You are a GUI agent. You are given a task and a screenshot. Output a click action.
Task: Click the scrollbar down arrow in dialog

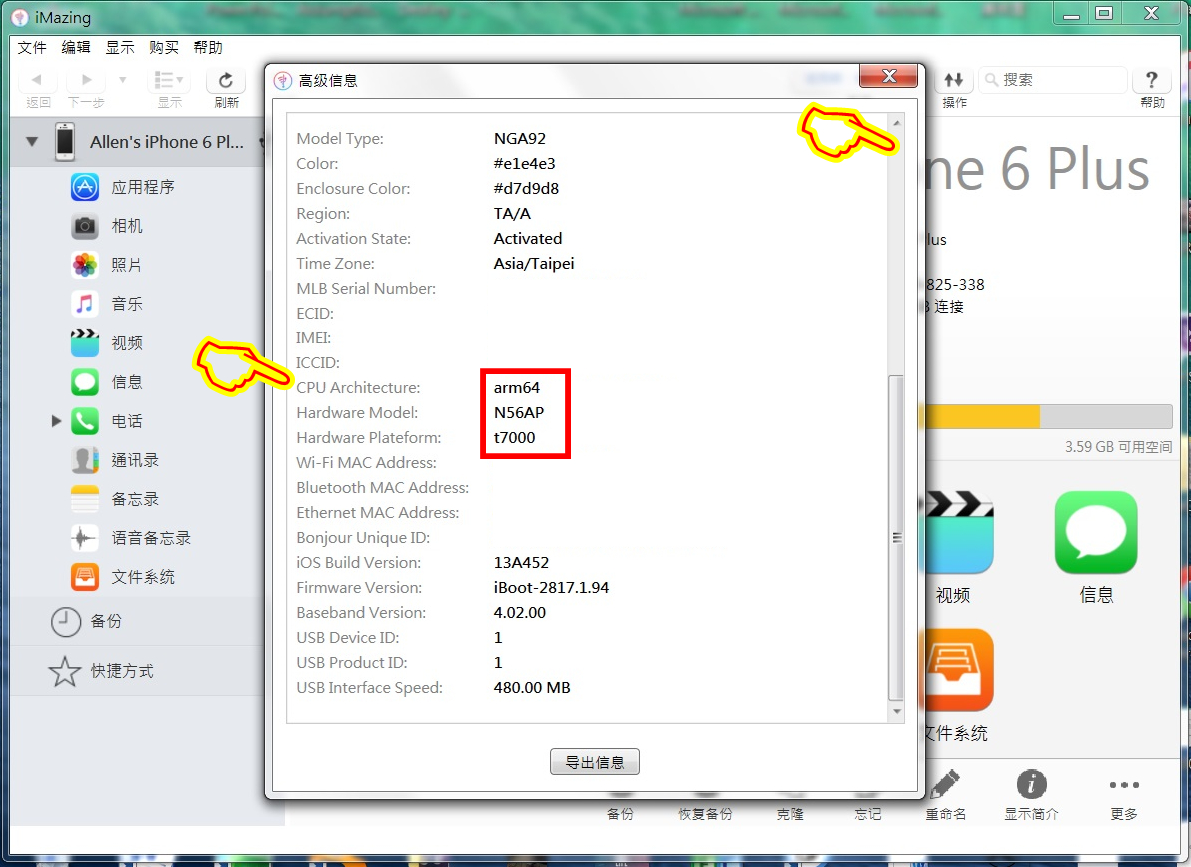click(896, 711)
